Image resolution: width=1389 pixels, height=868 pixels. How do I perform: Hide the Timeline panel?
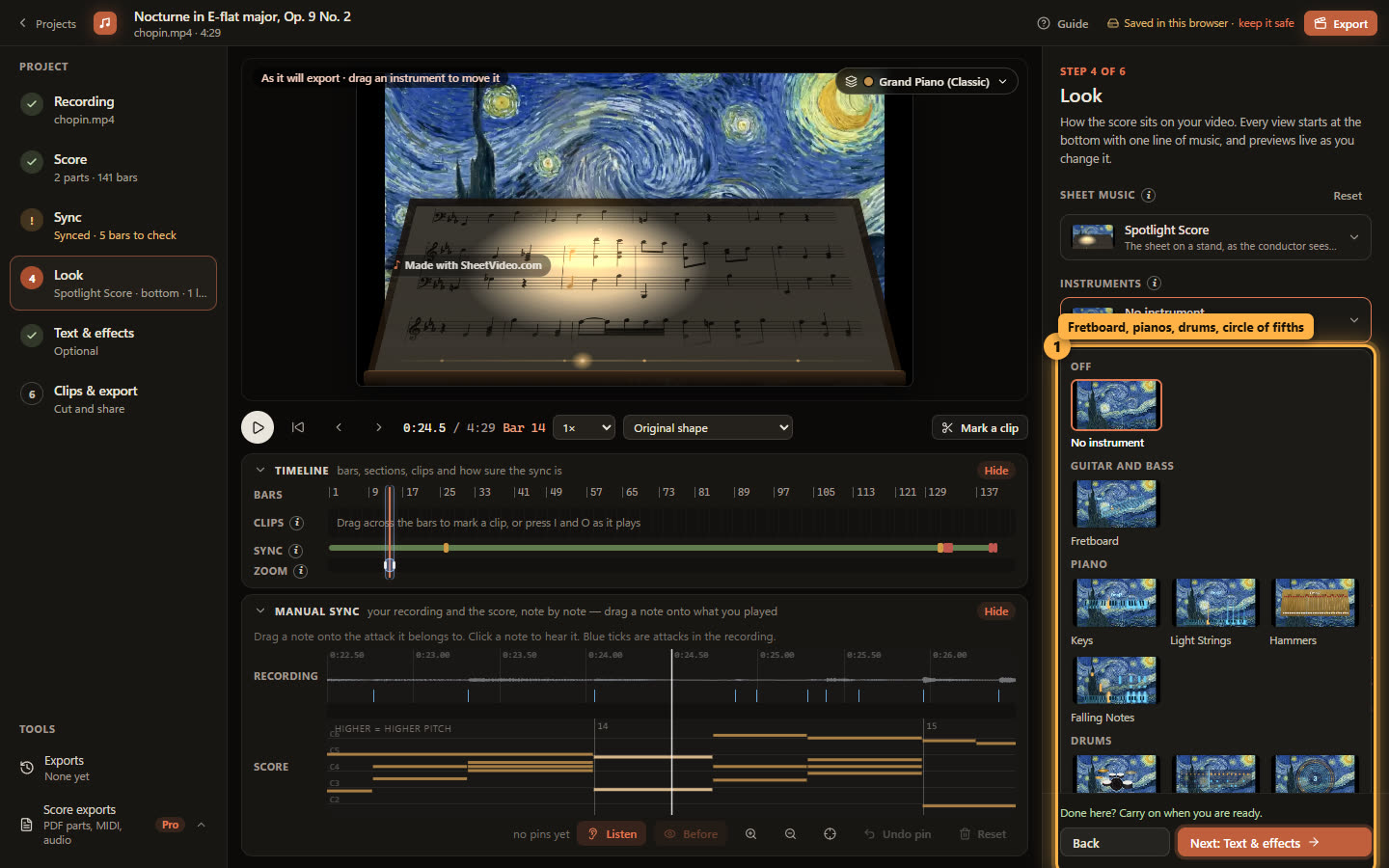coord(996,471)
